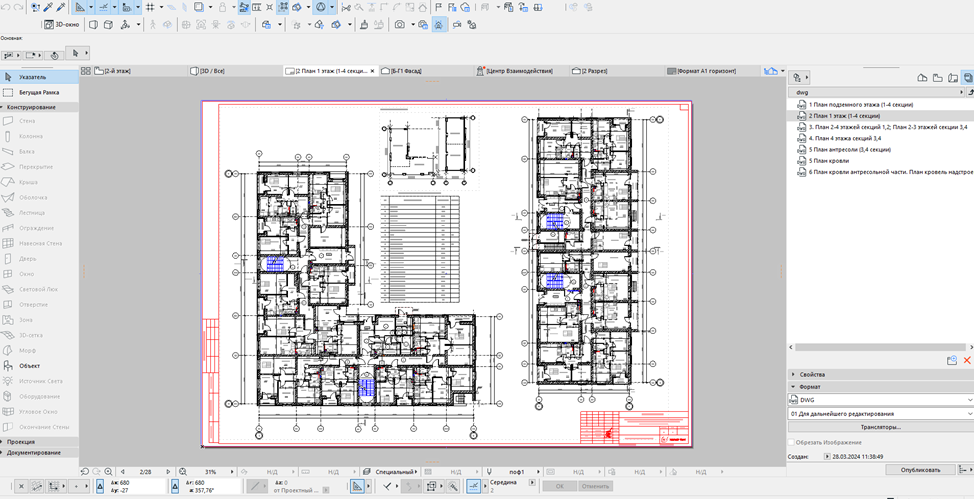
Task: Open the 3D-окно view
Action: pyautogui.click(x=61, y=25)
